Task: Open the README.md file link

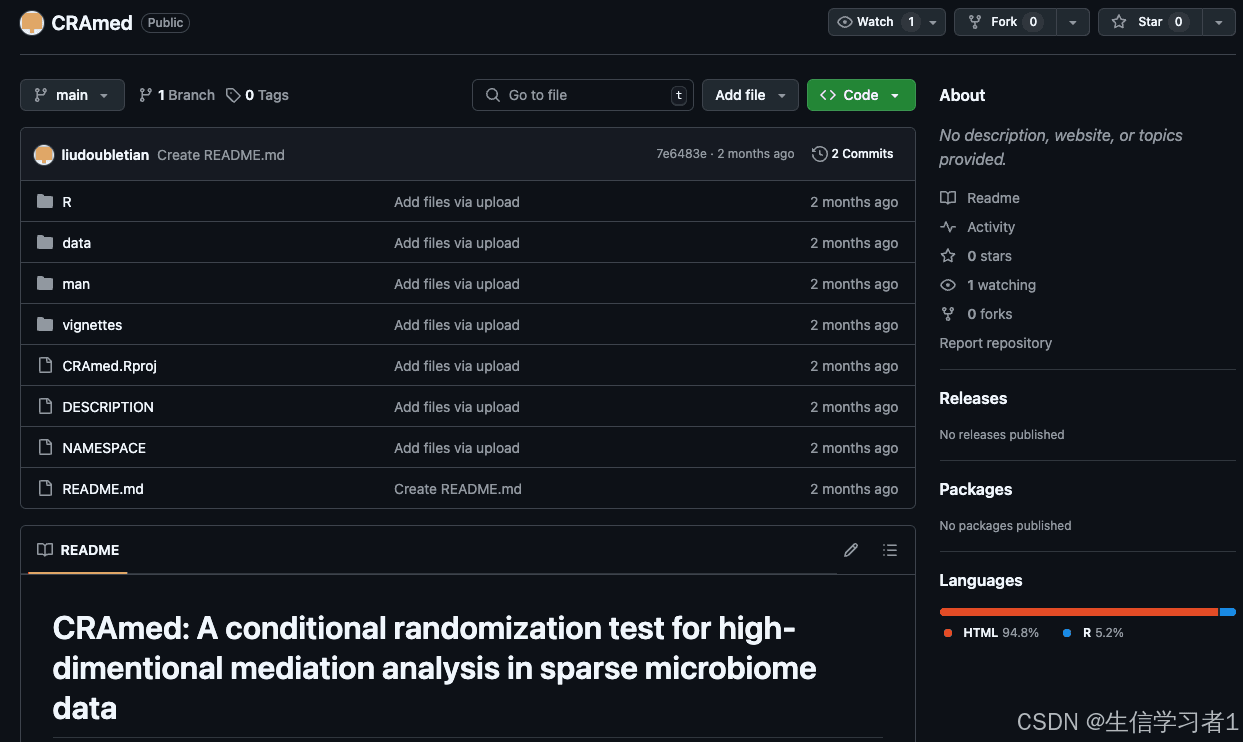Action: [103, 489]
